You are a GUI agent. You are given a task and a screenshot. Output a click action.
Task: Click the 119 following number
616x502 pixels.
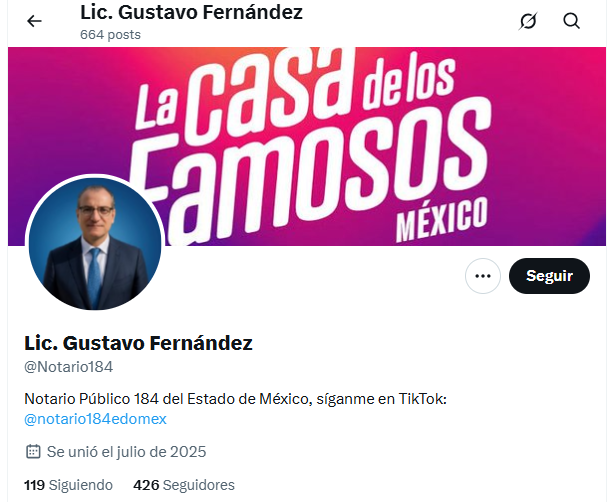point(35,485)
